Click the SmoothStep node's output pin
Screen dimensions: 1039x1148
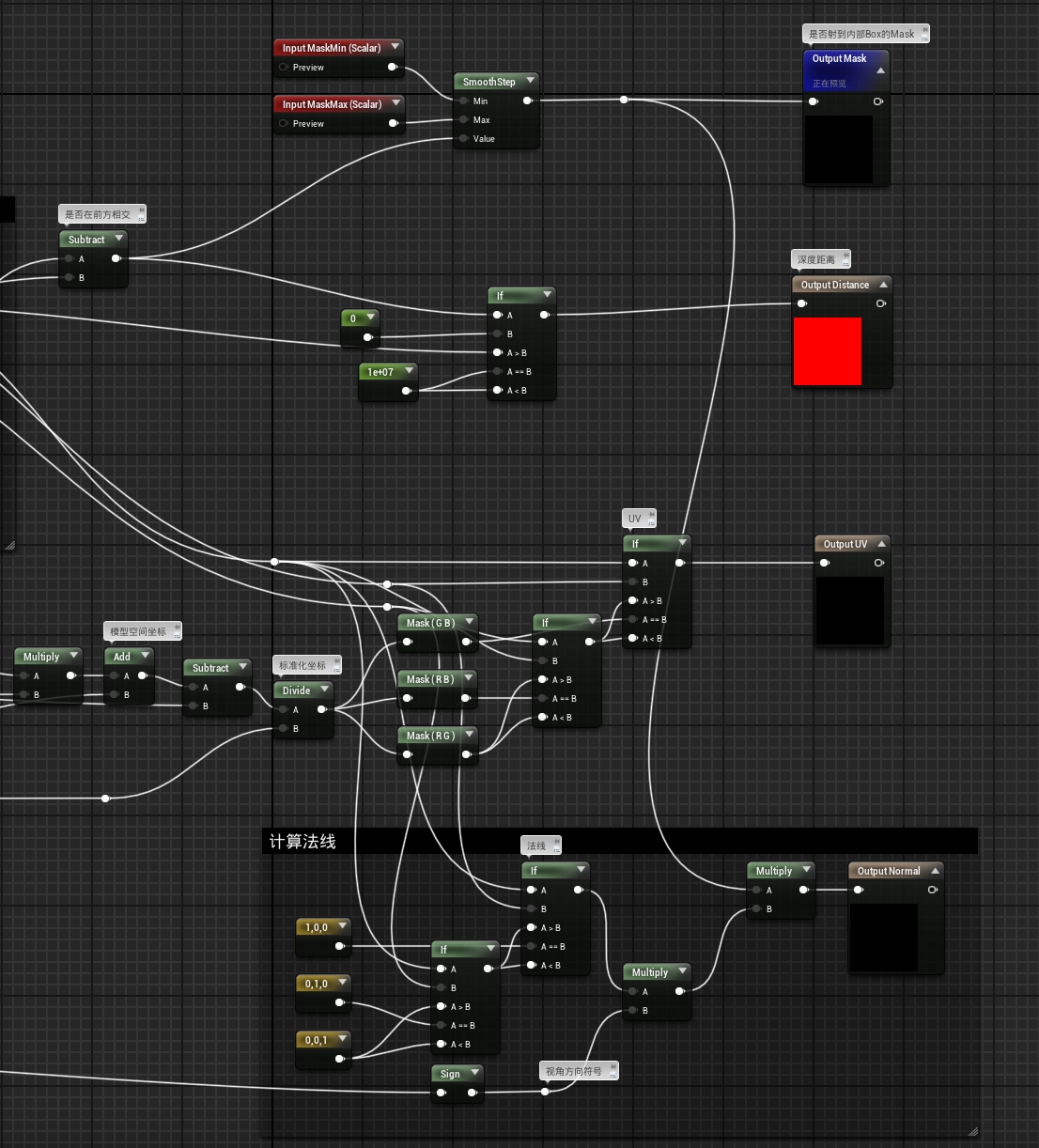(x=527, y=101)
